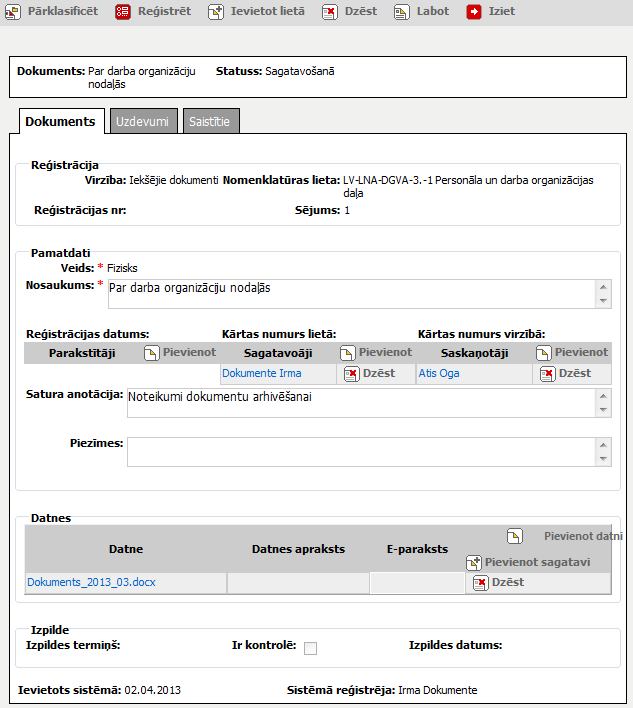Image resolution: width=633 pixels, height=708 pixels.
Task: Open the Saistītie tab
Action: 211,121
